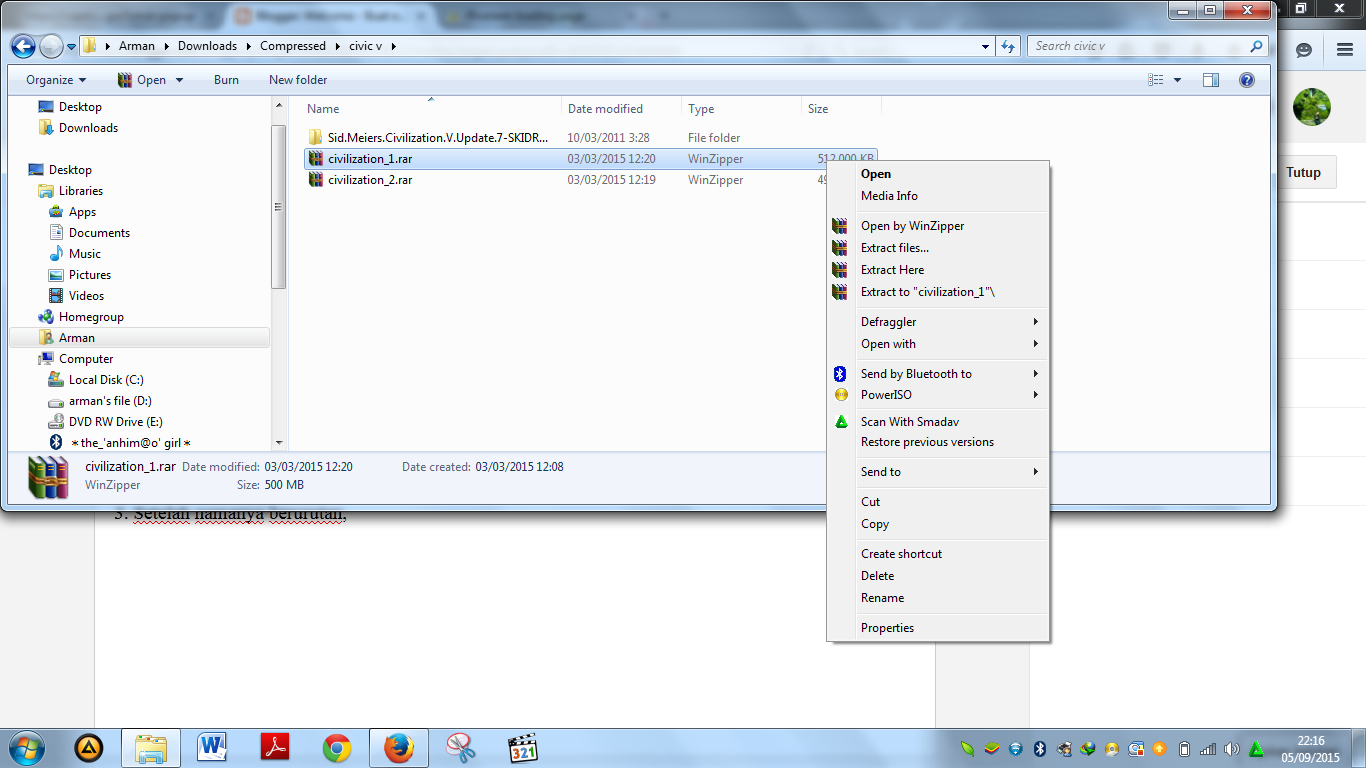Screen dimensions: 1366x768
Task: Click the Windows Explorer taskbar icon
Action: tap(151, 748)
